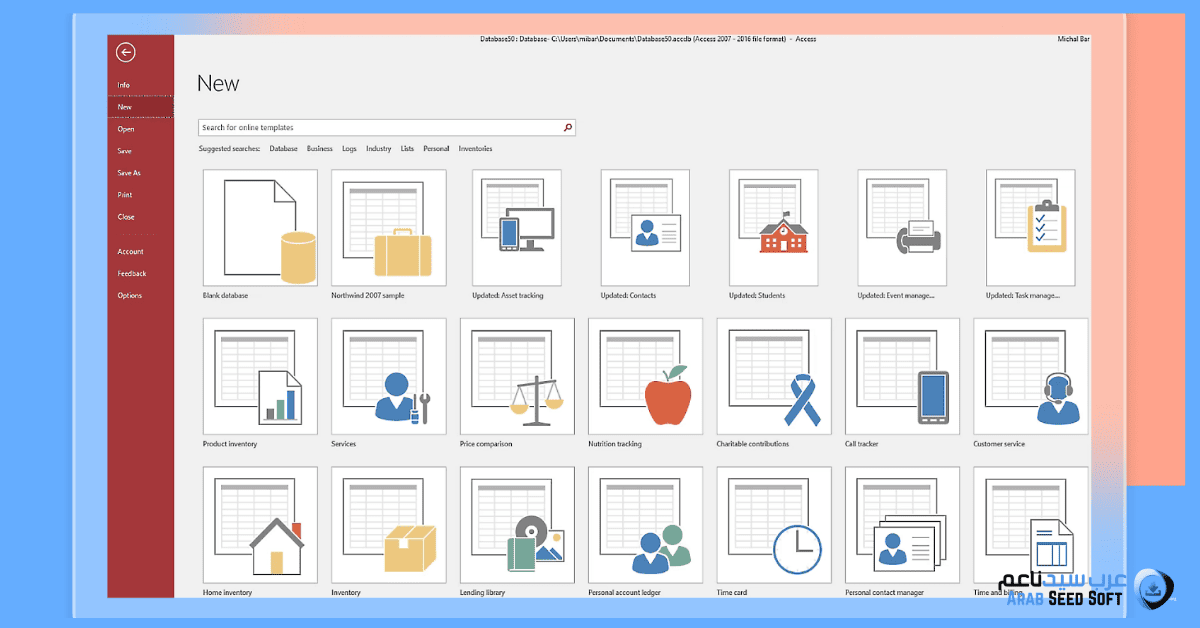Click the Business suggested search link
This screenshot has width=1200, height=628.
coord(320,149)
